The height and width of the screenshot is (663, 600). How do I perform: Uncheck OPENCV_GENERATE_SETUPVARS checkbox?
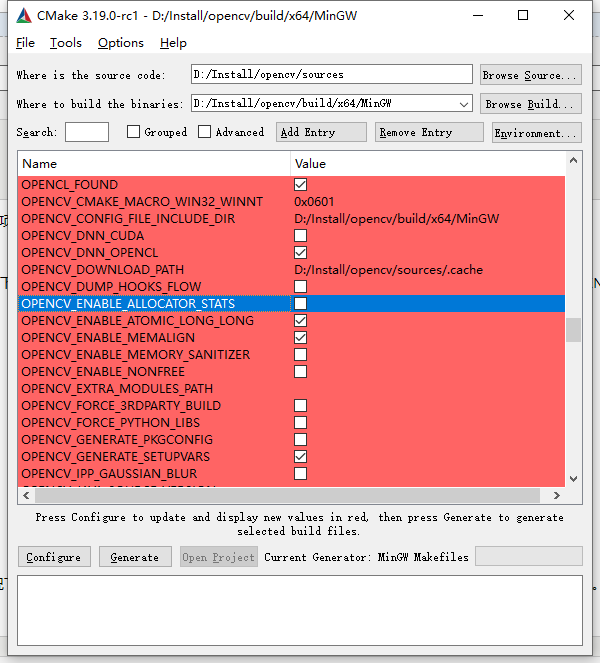coord(301,456)
